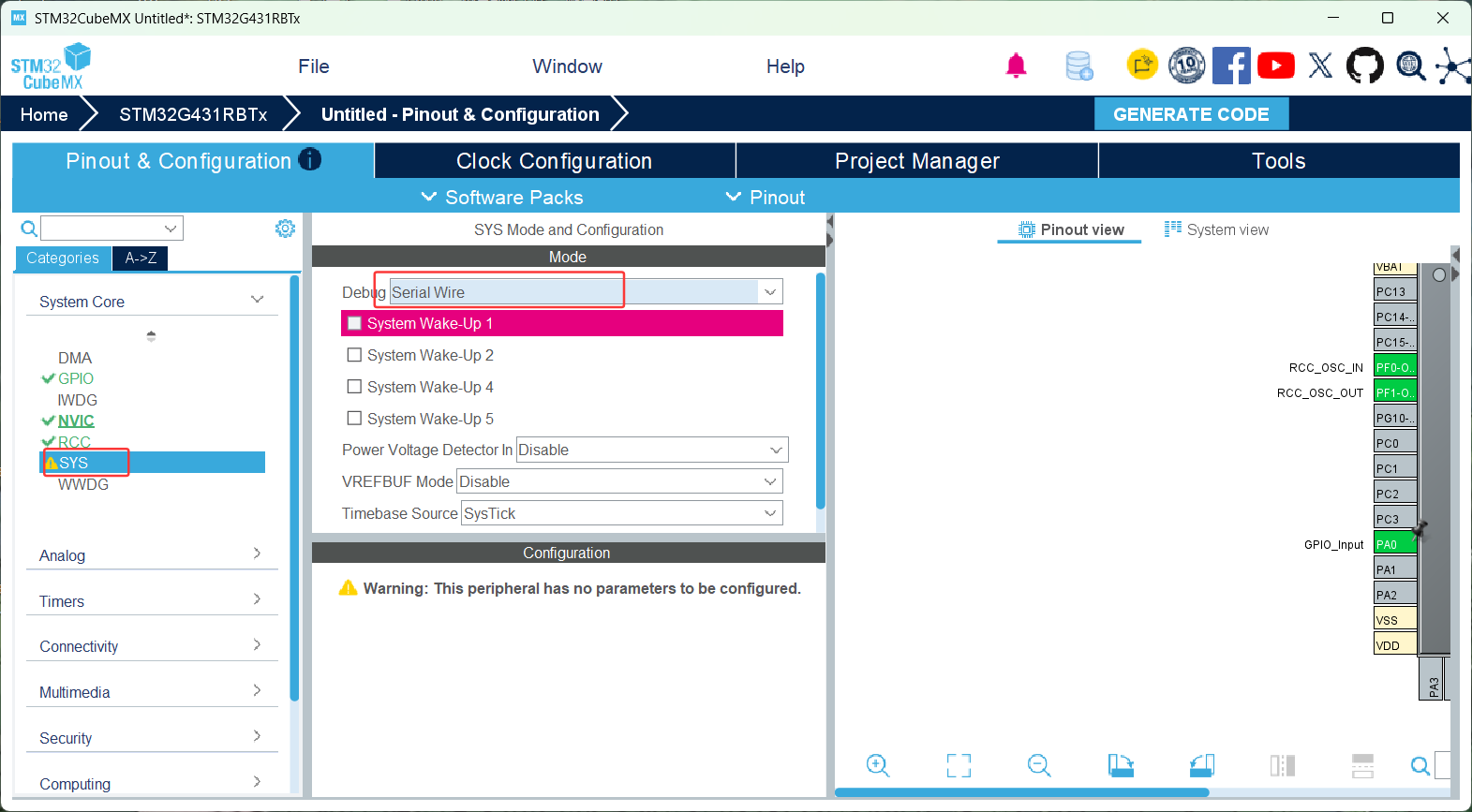Click the pinout horizontal scrollbar

(1021, 792)
